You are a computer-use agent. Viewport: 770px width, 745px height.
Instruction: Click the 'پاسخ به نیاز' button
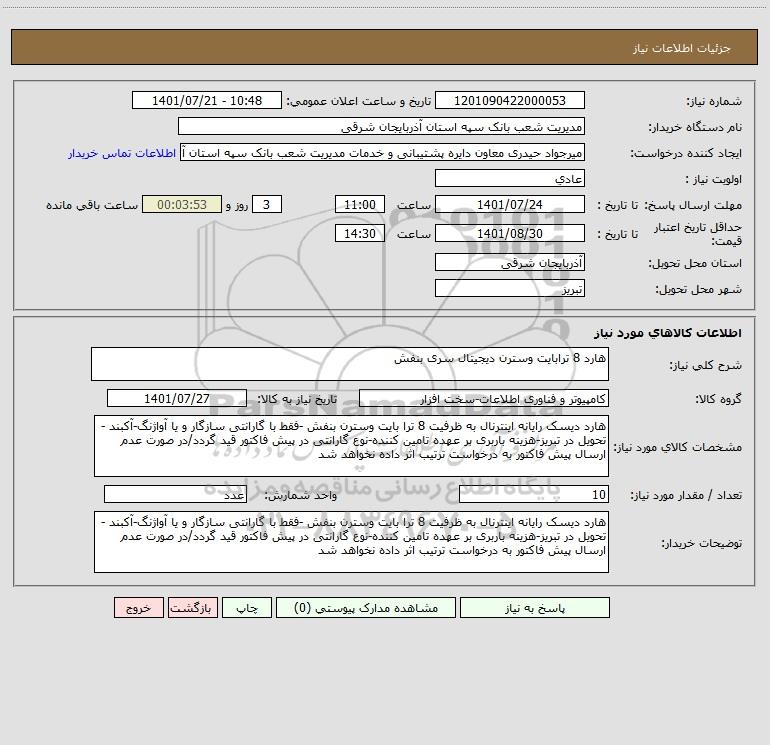pyautogui.click(x=534, y=608)
